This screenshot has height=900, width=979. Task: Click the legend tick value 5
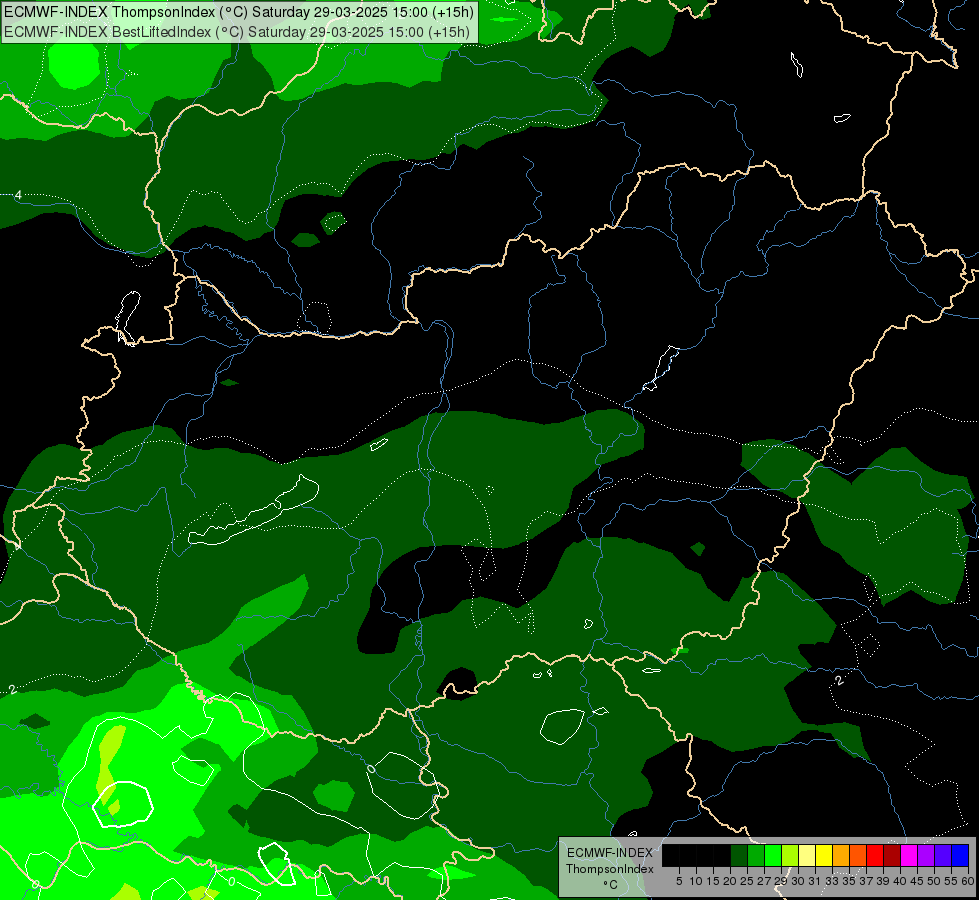tap(679, 881)
